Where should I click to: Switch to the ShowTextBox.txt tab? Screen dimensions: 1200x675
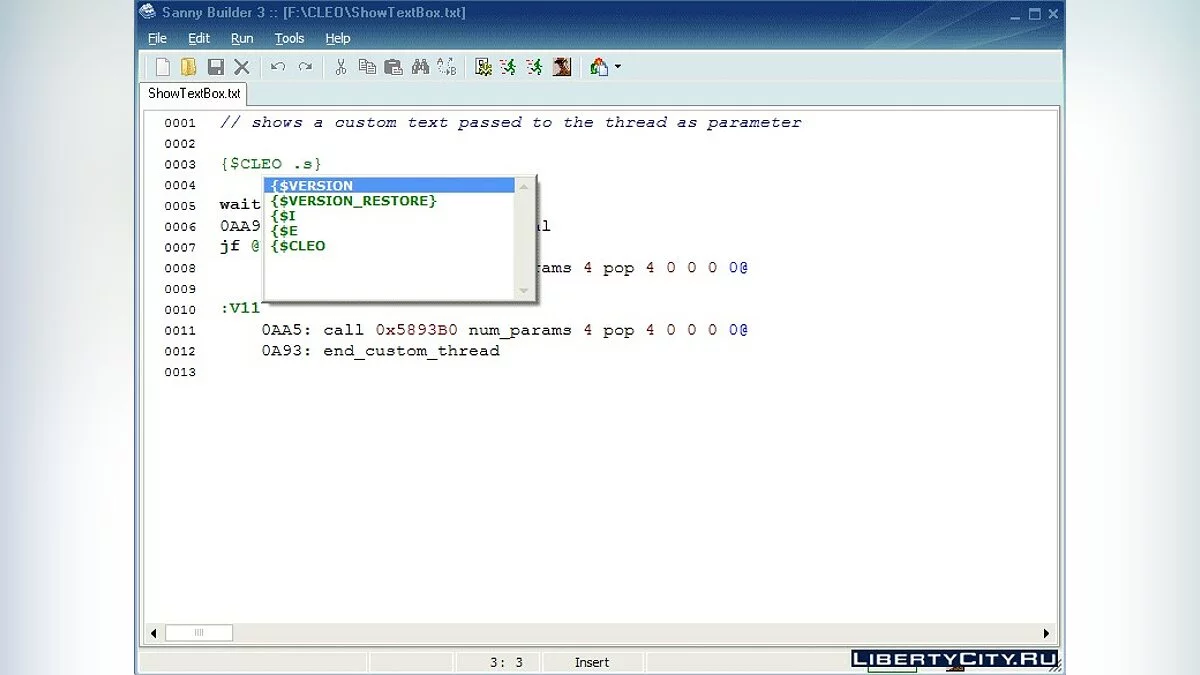(x=194, y=93)
